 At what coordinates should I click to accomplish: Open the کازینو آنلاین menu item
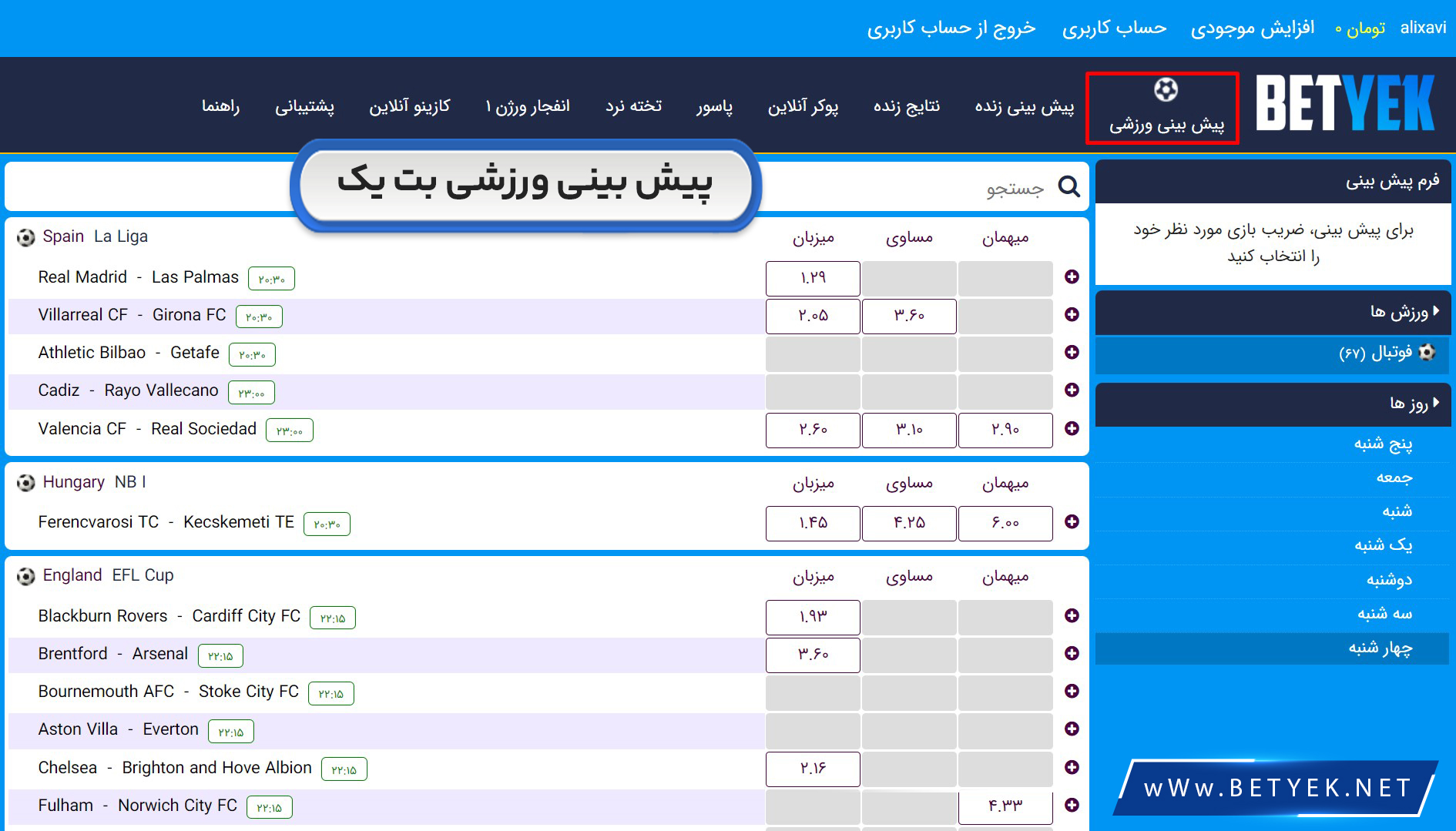click(410, 106)
